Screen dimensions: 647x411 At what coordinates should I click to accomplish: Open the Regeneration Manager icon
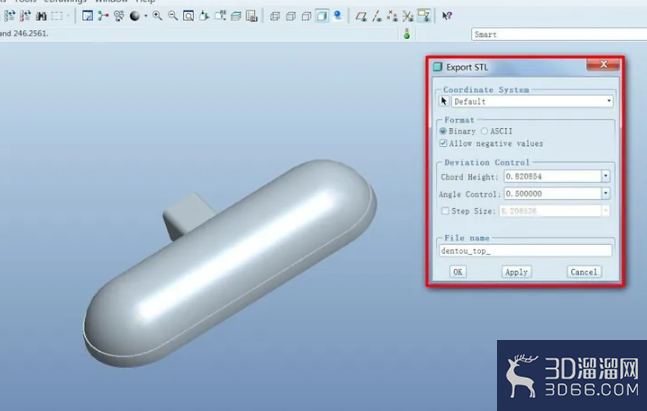click(x=25, y=16)
